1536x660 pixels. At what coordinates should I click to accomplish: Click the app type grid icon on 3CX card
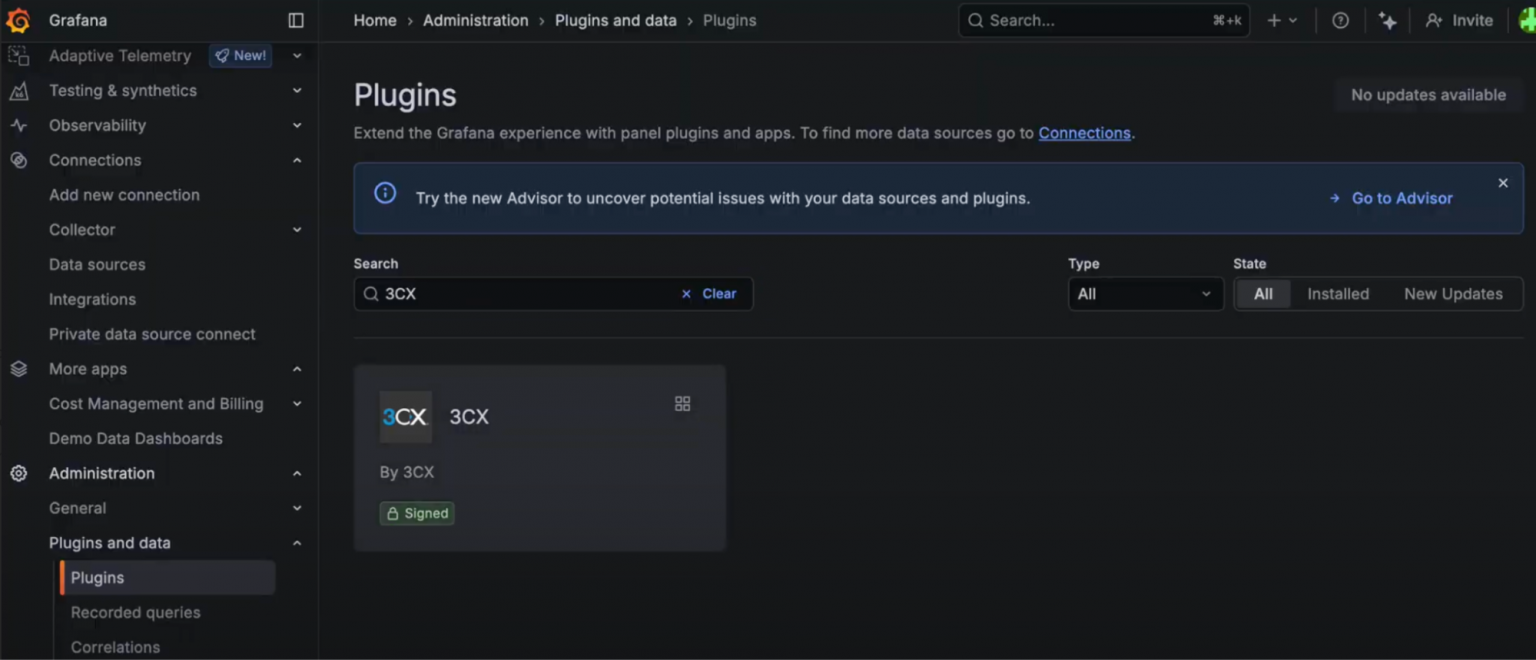coord(683,404)
